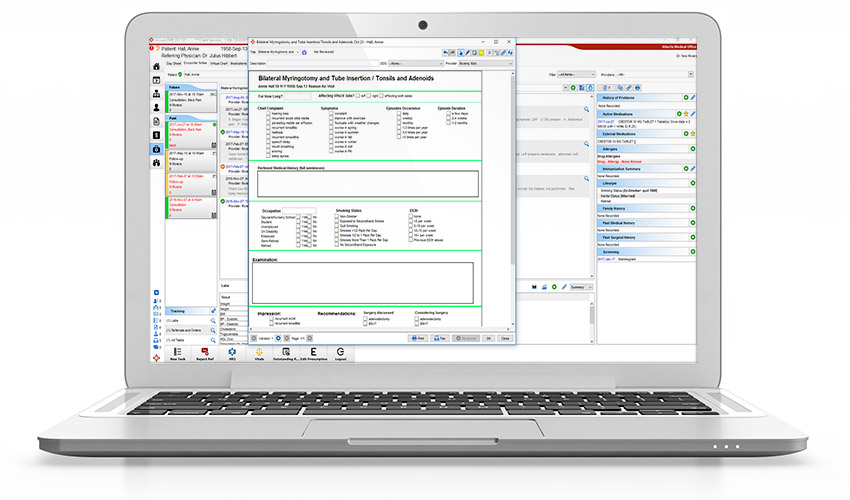Screen dimensions: 850x500
Task: Click the New Task toolbar icon
Action: (x=177, y=354)
